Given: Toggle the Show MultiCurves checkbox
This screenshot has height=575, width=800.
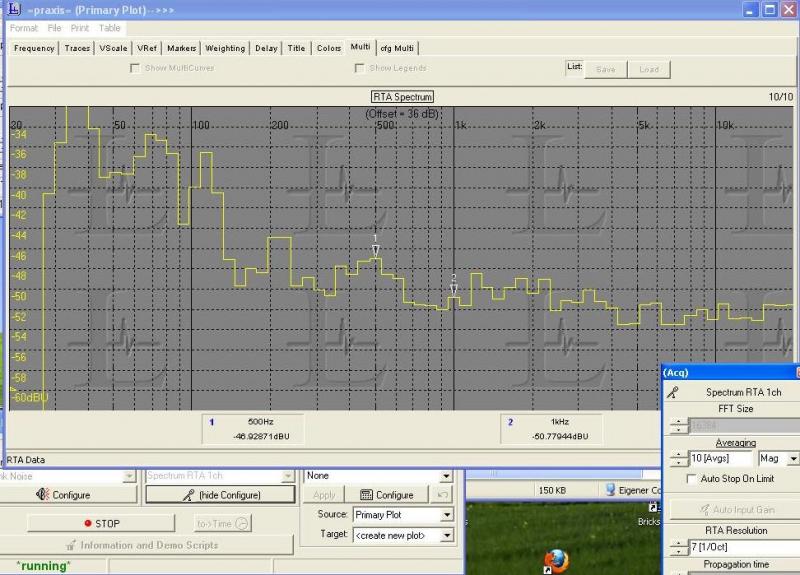Looking at the screenshot, I should [136, 68].
